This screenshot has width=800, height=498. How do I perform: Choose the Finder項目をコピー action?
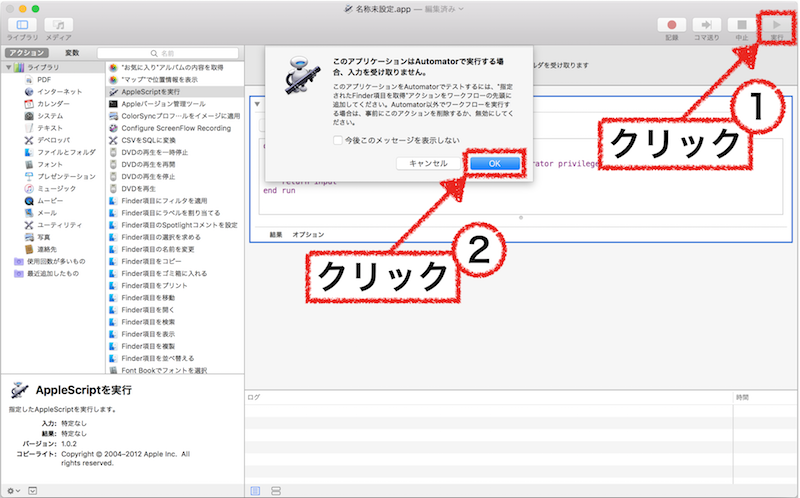[x=174, y=261]
